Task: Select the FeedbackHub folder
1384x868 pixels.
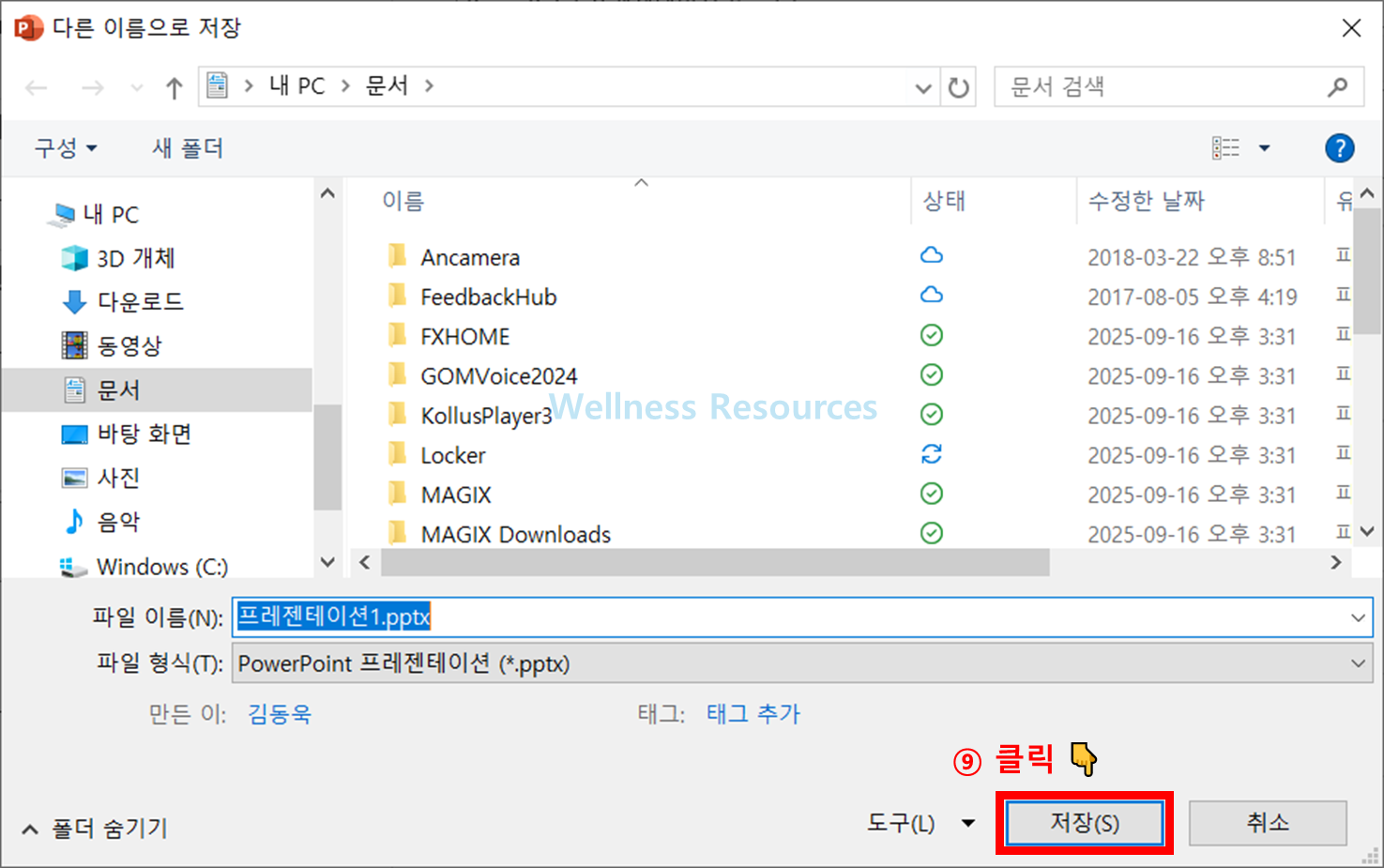Action: pyautogui.click(x=489, y=297)
